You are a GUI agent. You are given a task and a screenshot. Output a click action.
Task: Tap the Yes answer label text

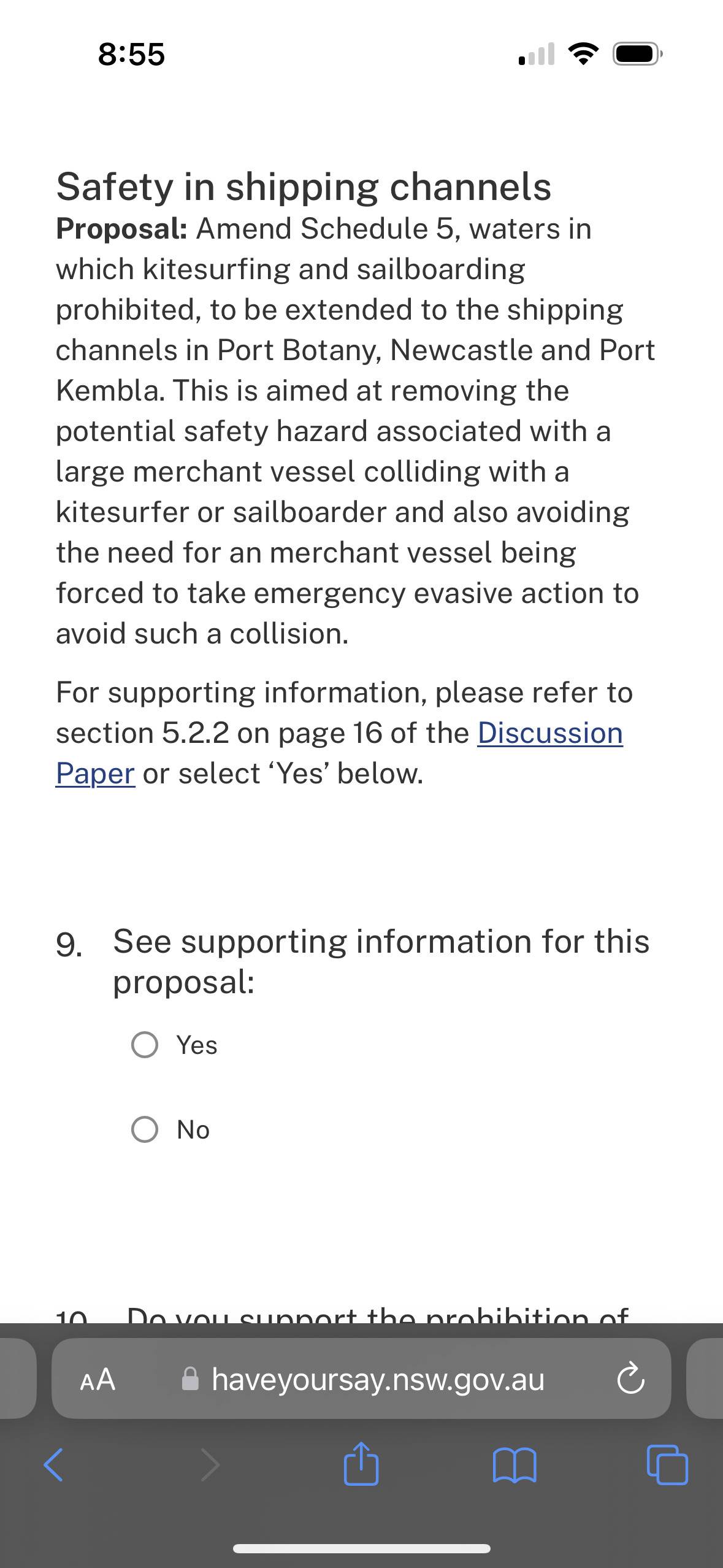tap(197, 1045)
